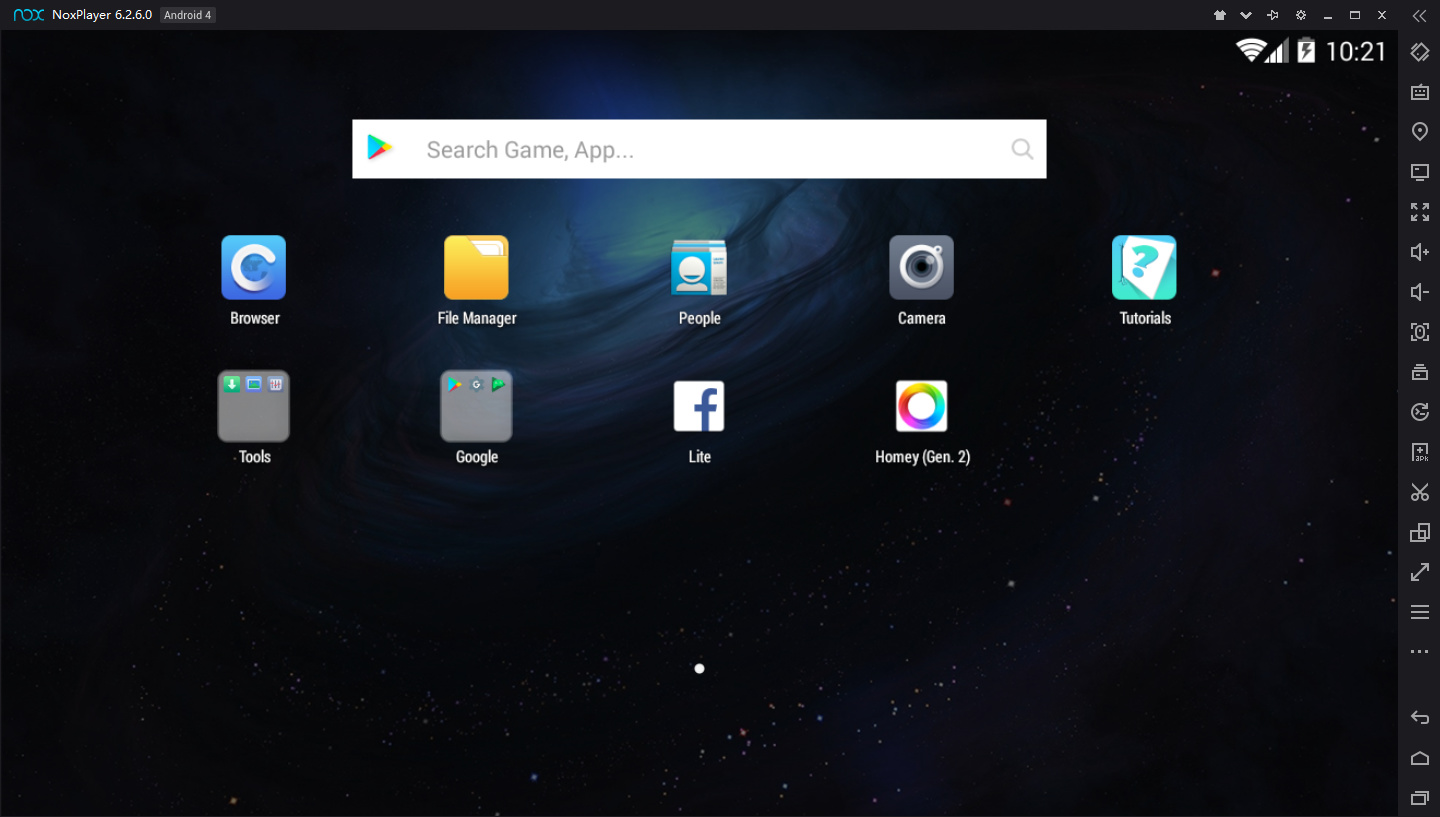Open the Google folder
Viewport: 1440px width, 817px height.
point(476,406)
